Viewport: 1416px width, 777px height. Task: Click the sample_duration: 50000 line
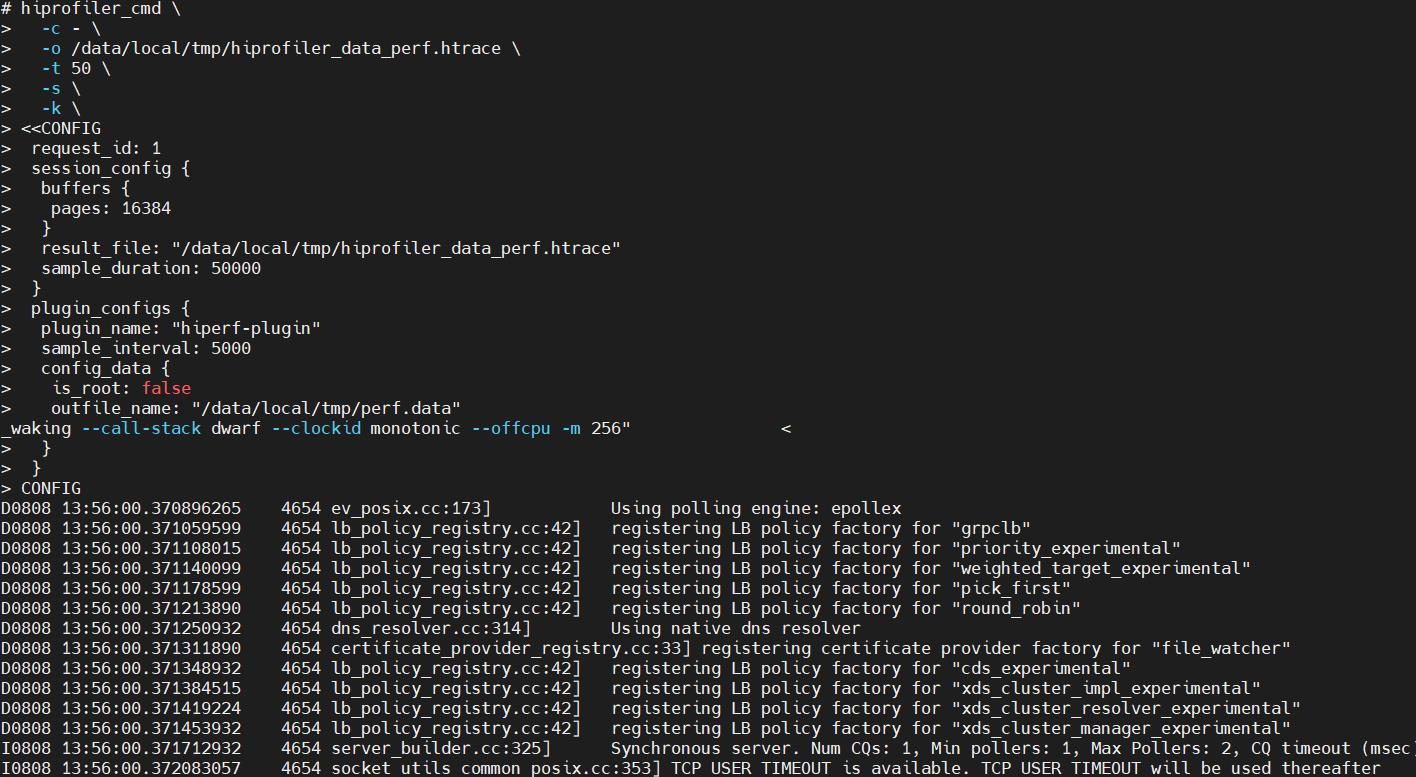150,268
